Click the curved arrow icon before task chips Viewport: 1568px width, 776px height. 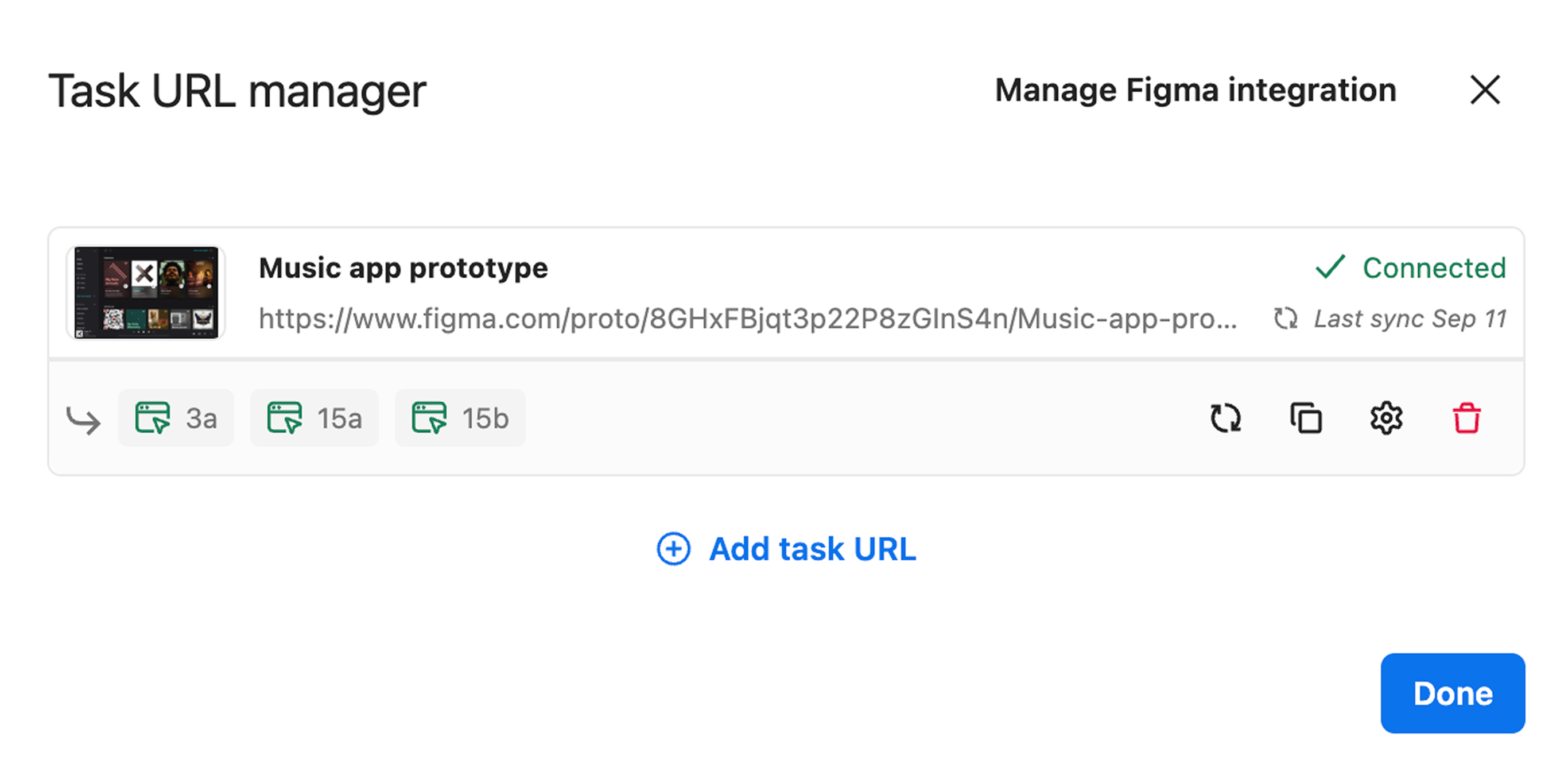point(83,420)
